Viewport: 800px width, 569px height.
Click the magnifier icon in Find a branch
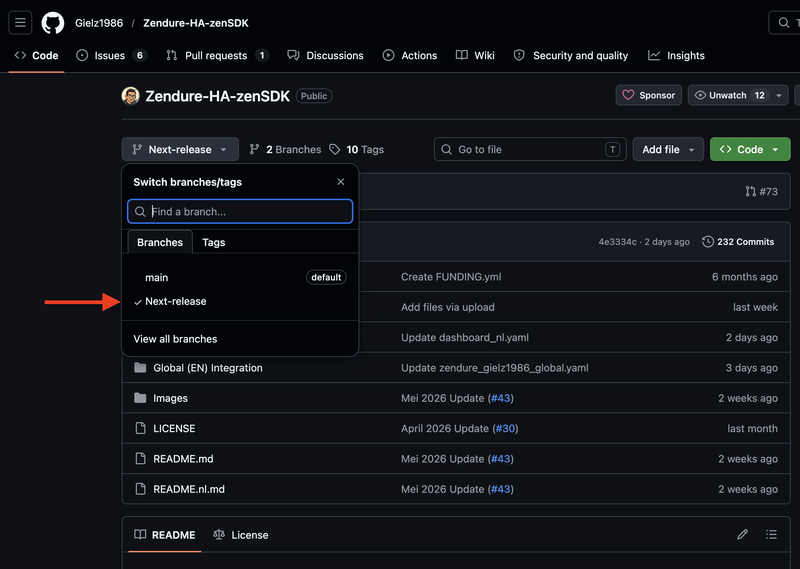tap(140, 212)
